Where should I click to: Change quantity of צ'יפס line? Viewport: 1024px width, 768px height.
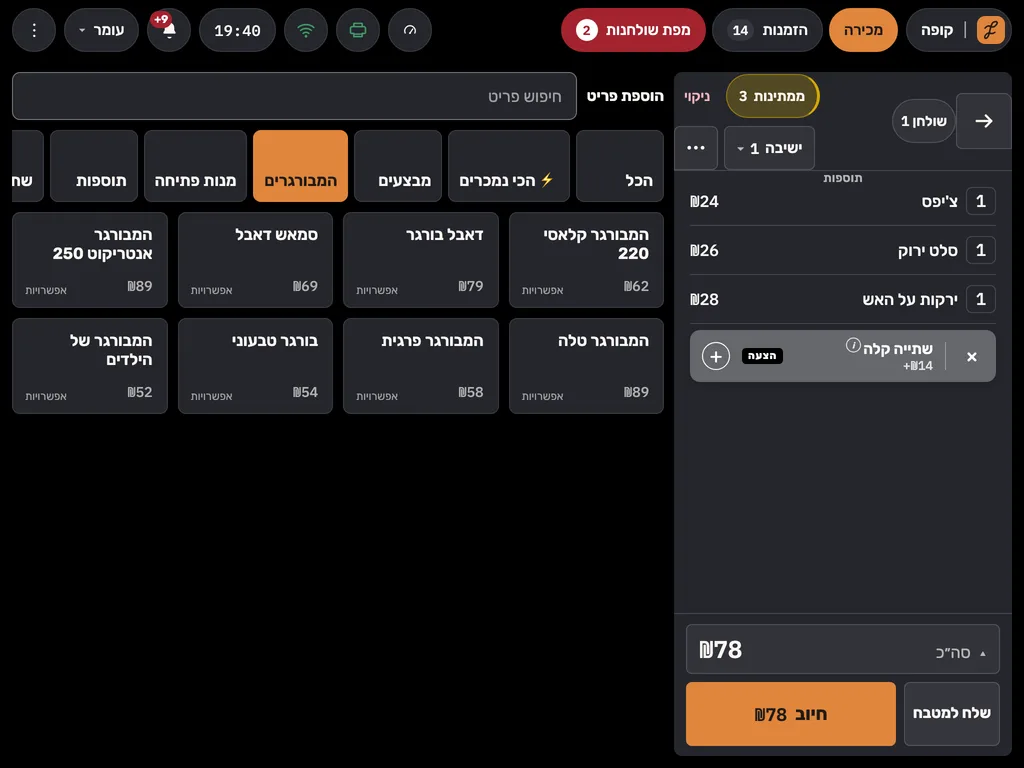click(980, 201)
